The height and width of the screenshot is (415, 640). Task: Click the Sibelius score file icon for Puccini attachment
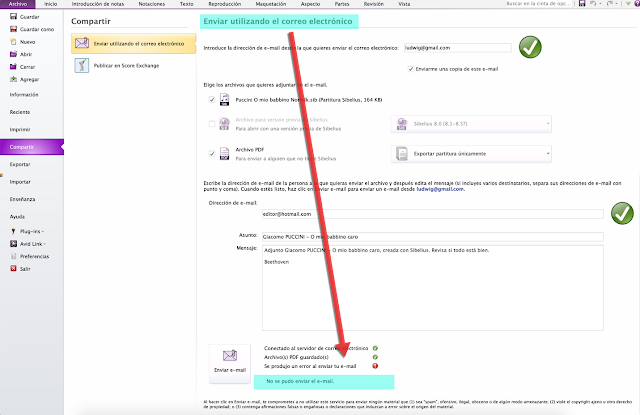point(224,100)
